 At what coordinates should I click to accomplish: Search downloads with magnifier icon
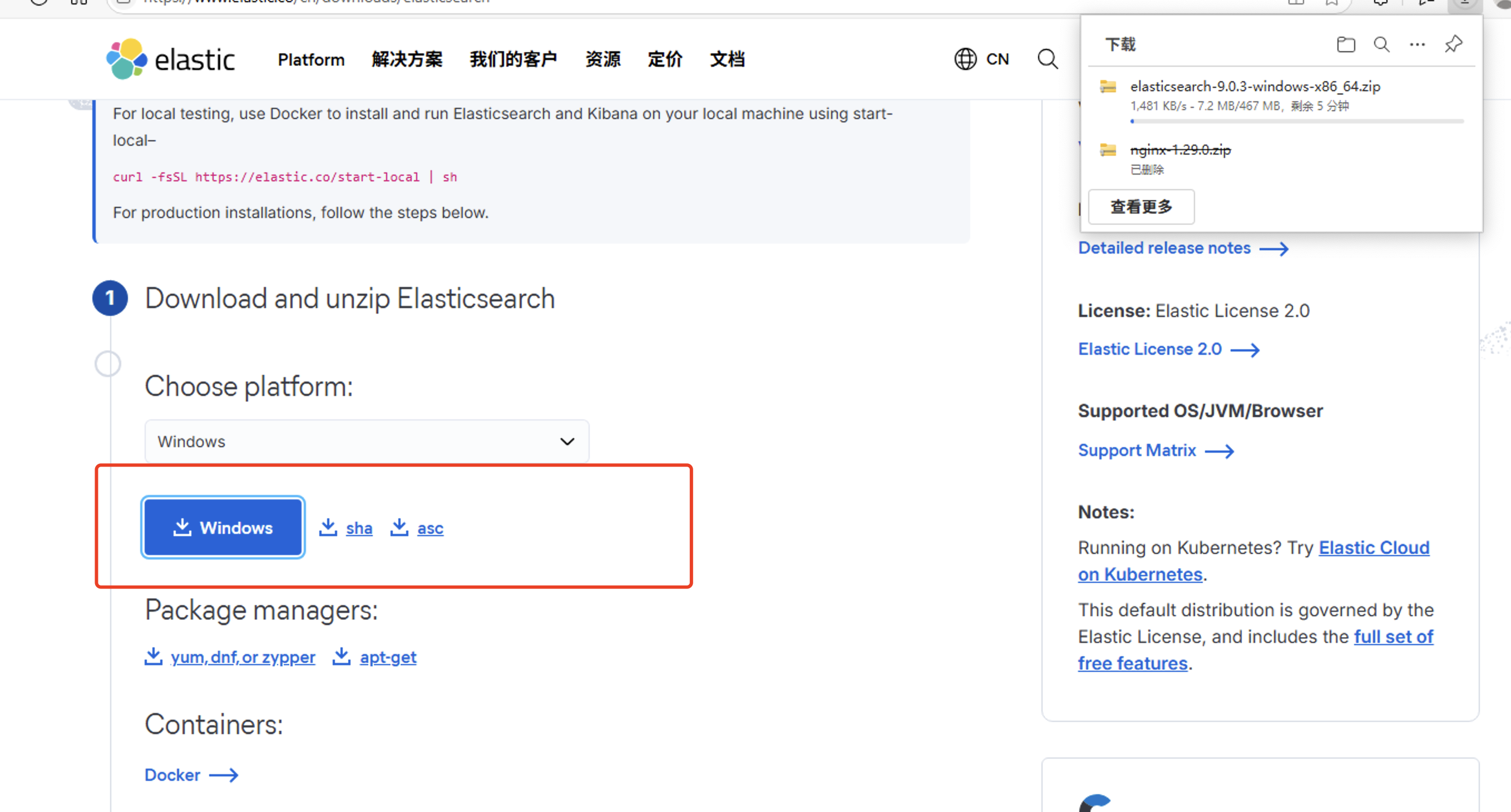pos(1381,44)
